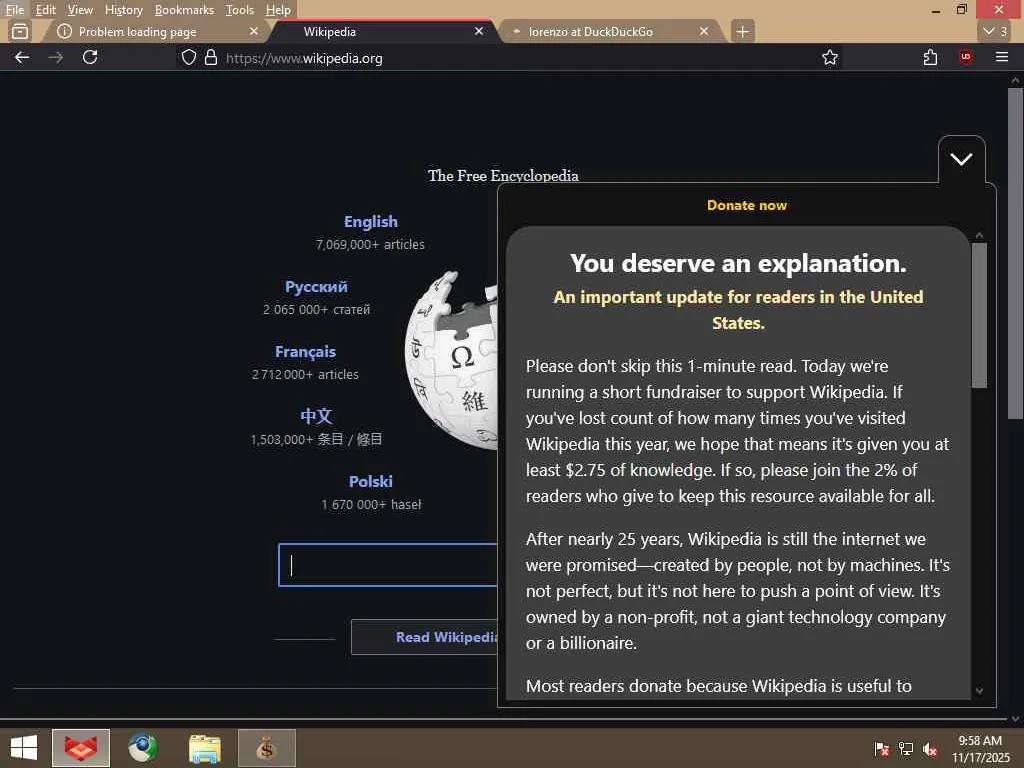Focus the Wikipedia search input
The image size is (1024, 768).
[x=388, y=565]
